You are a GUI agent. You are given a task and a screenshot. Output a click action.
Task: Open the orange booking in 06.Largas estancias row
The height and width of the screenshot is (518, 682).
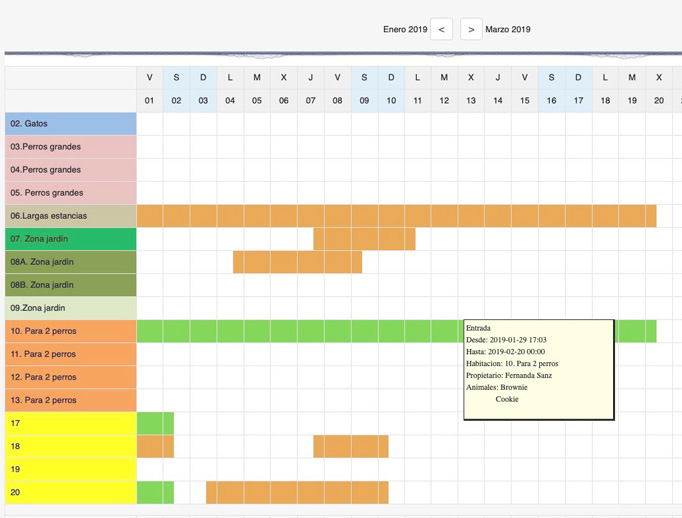(396, 216)
